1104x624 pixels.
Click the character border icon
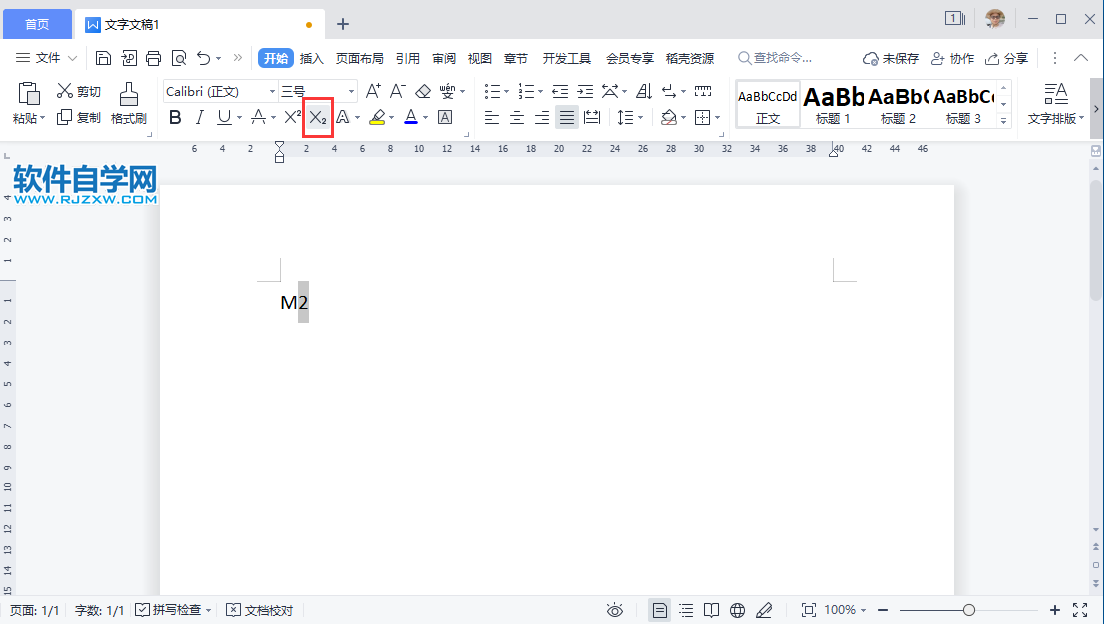pyautogui.click(x=445, y=117)
